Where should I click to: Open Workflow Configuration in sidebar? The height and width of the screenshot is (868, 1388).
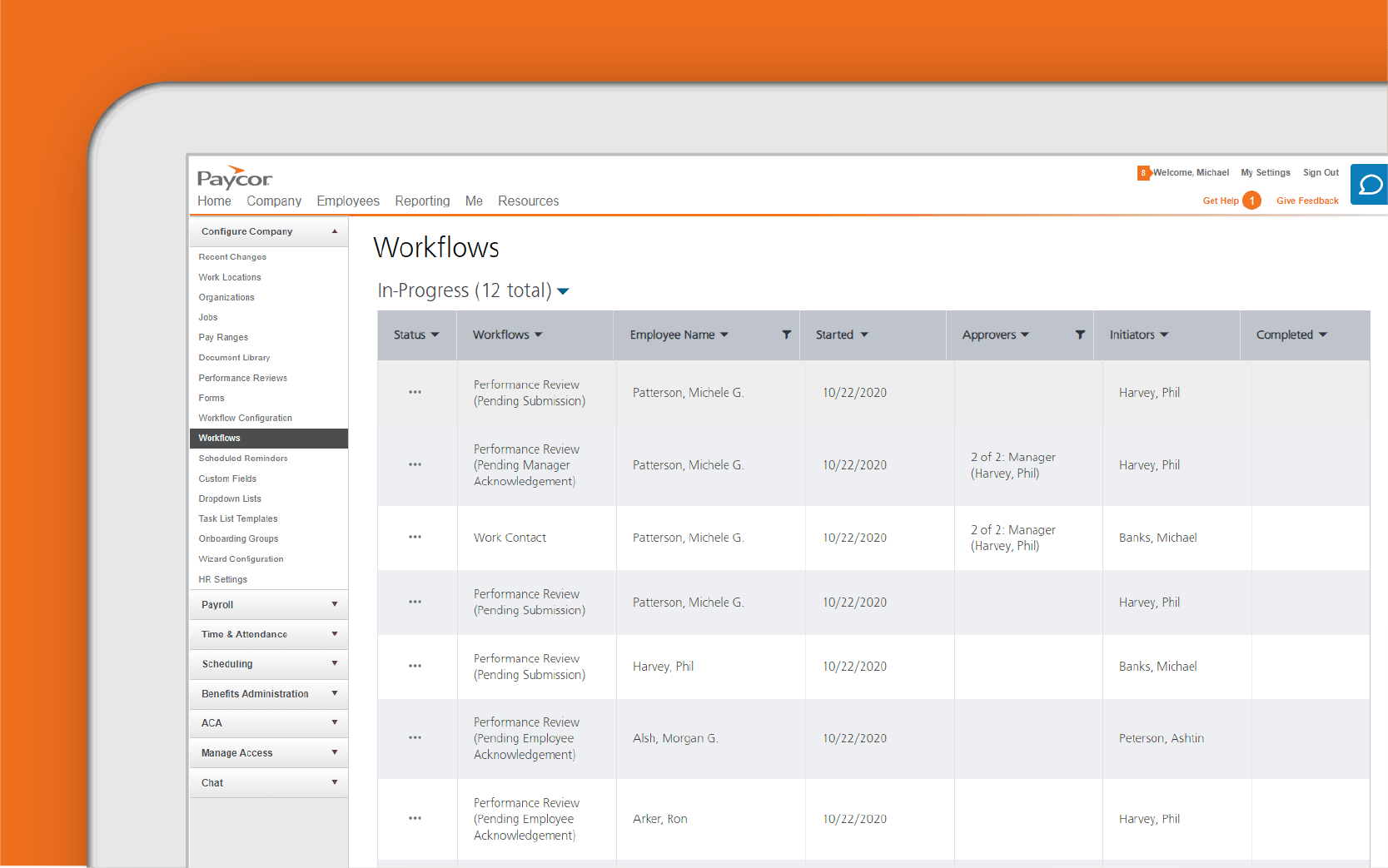click(246, 418)
